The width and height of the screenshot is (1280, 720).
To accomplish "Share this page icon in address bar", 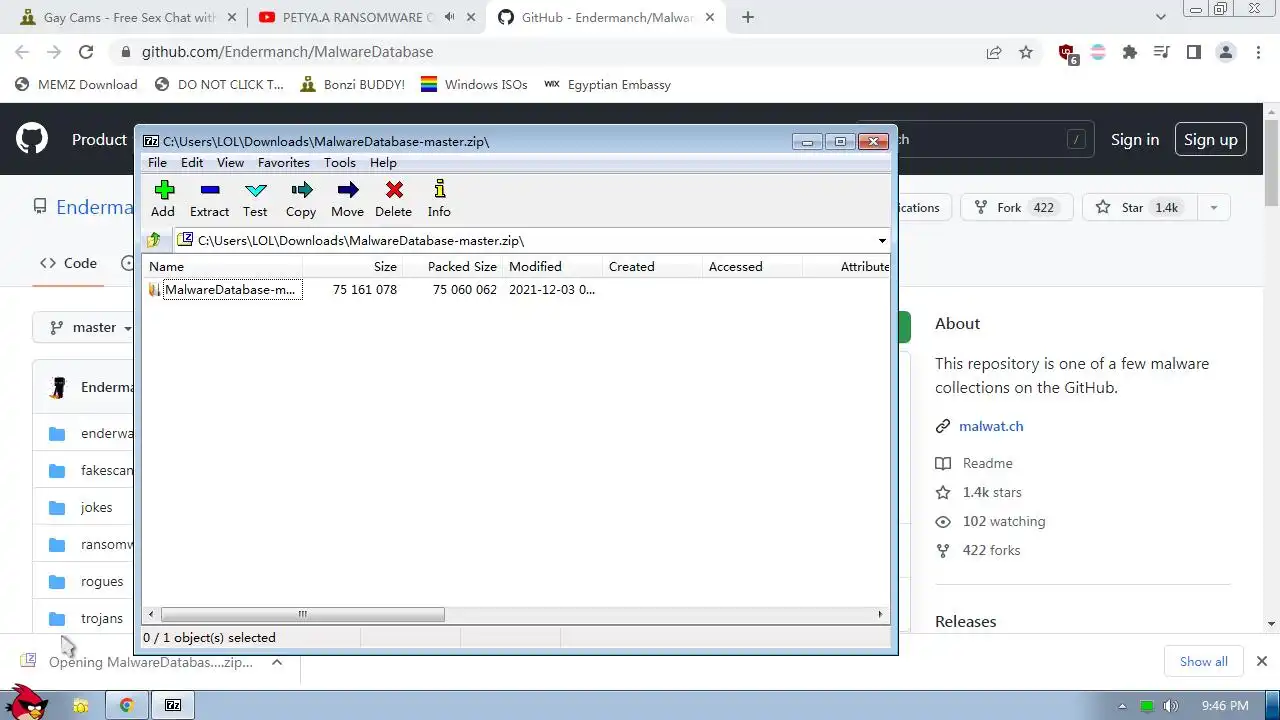I will (x=994, y=52).
